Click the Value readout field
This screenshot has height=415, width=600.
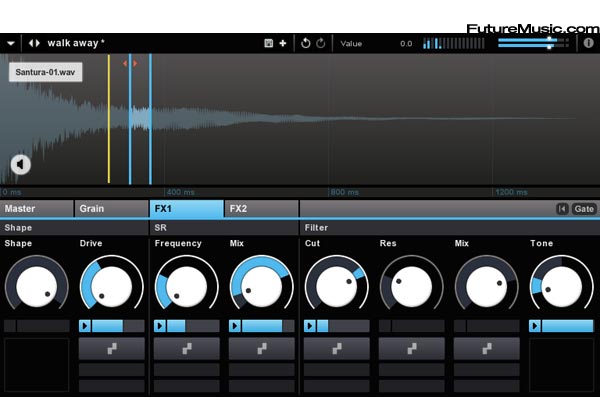click(x=376, y=44)
